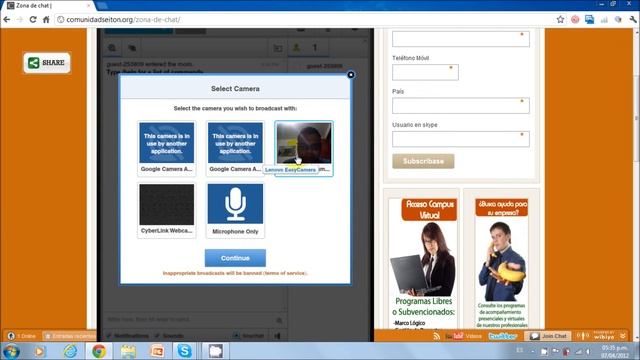Choose the CyberLink Webcam option
640x360 pixels.
(x=167, y=210)
